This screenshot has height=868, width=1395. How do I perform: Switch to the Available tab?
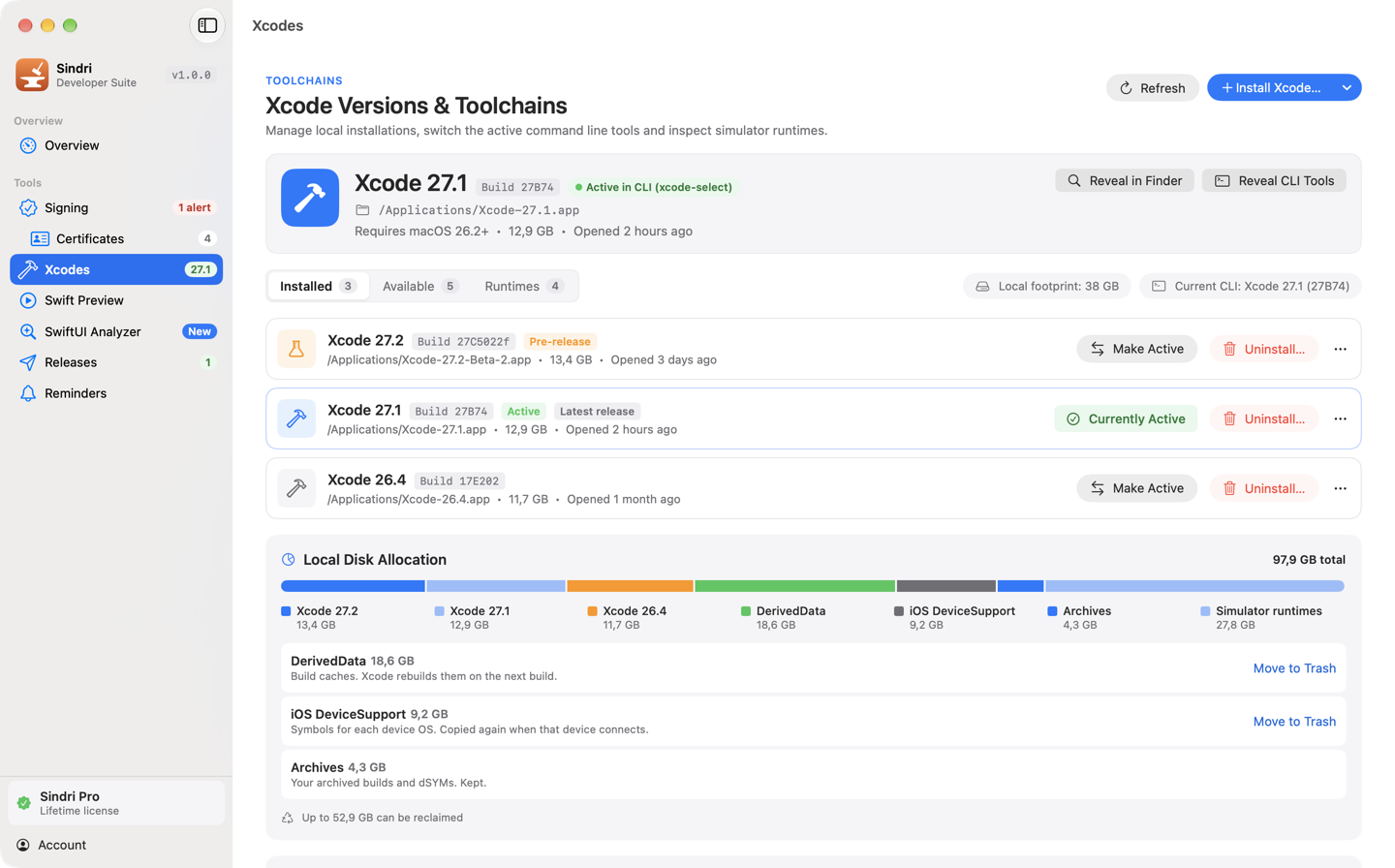[419, 286]
